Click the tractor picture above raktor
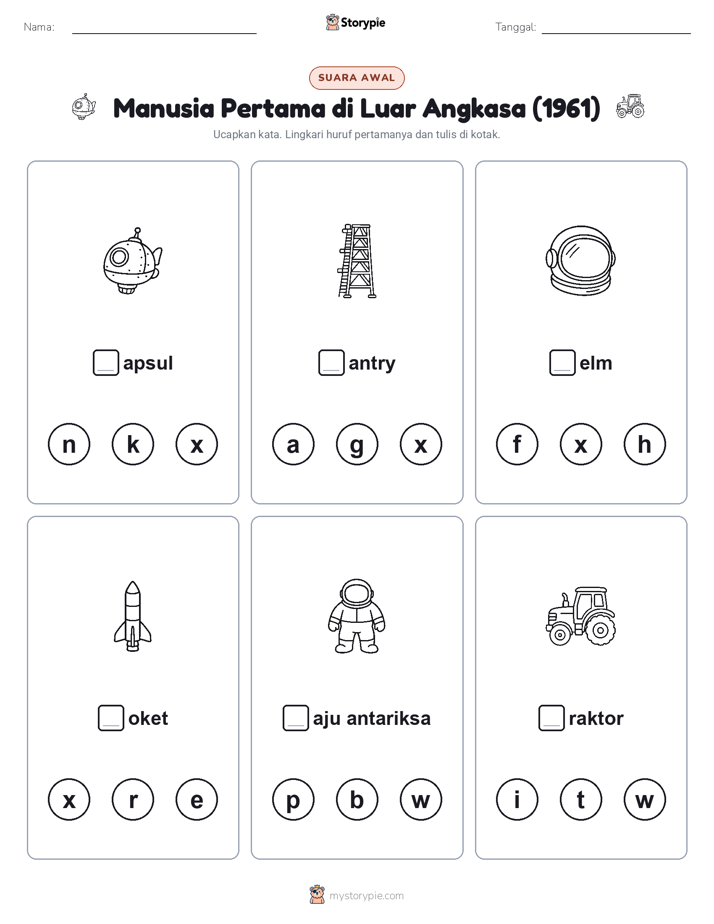Viewport: 714px width, 924px height. (x=581, y=616)
